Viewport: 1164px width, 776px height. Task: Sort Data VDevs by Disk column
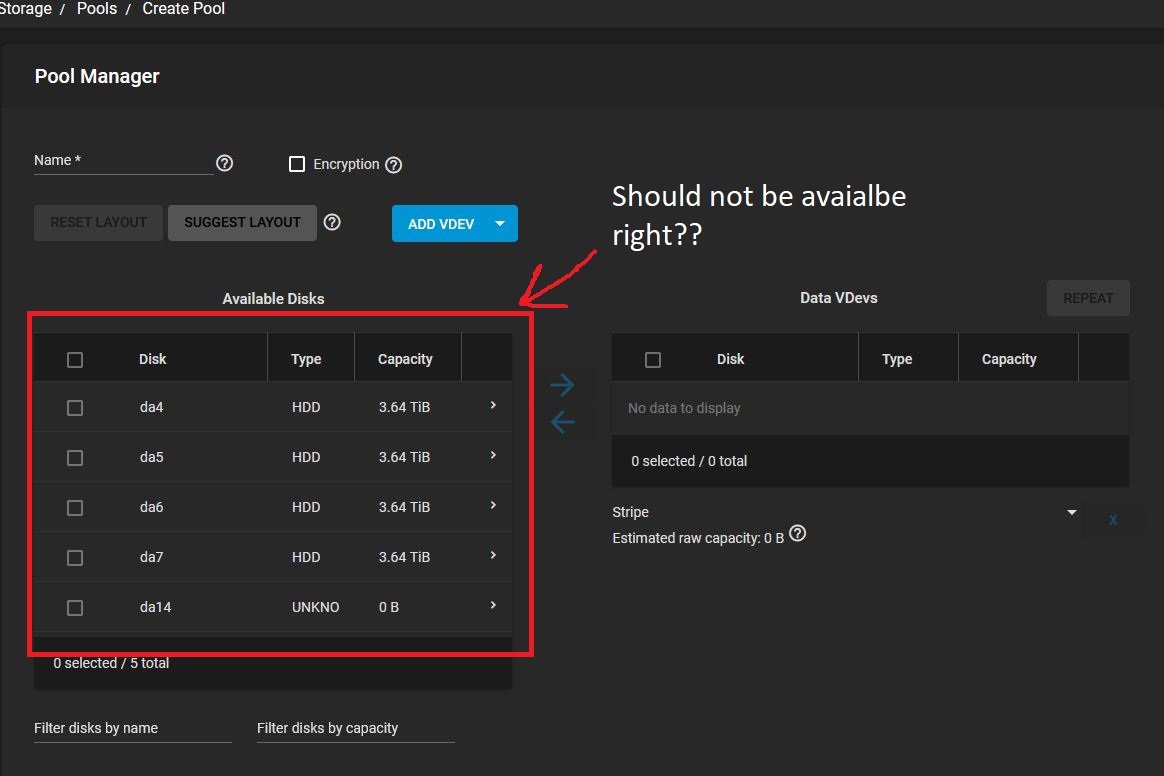coord(730,359)
